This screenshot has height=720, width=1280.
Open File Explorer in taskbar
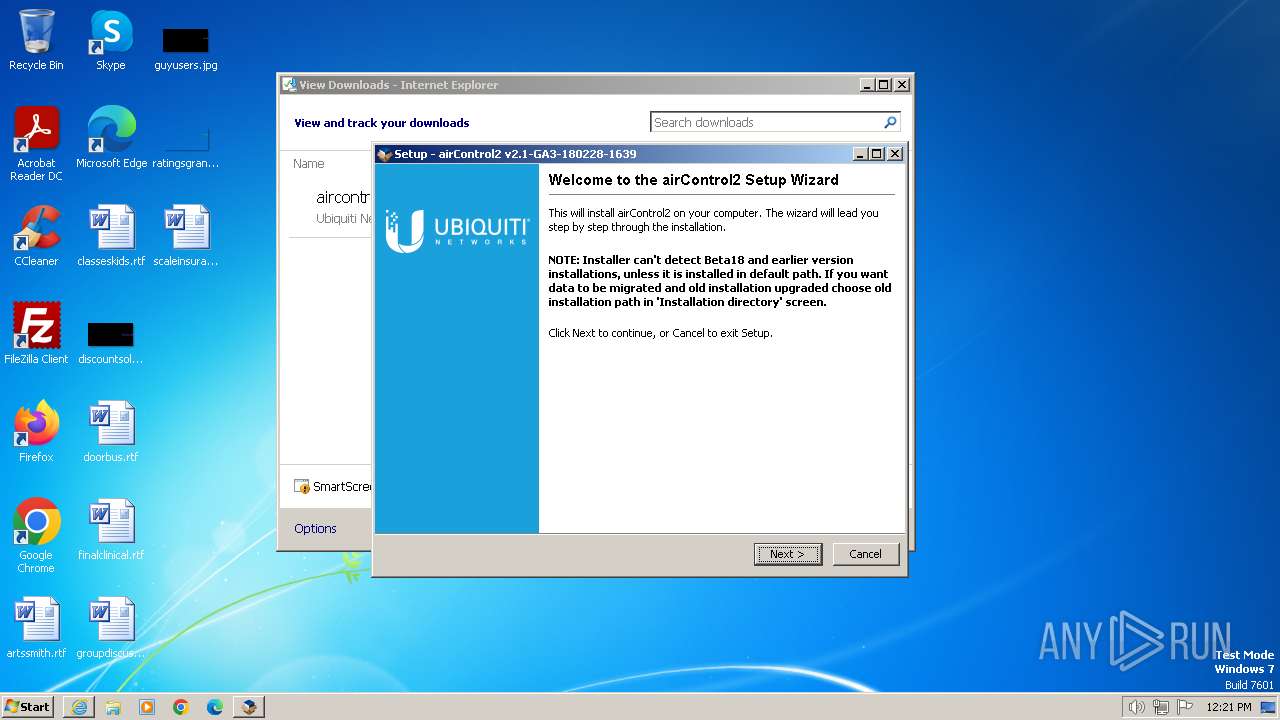pyautogui.click(x=113, y=707)
